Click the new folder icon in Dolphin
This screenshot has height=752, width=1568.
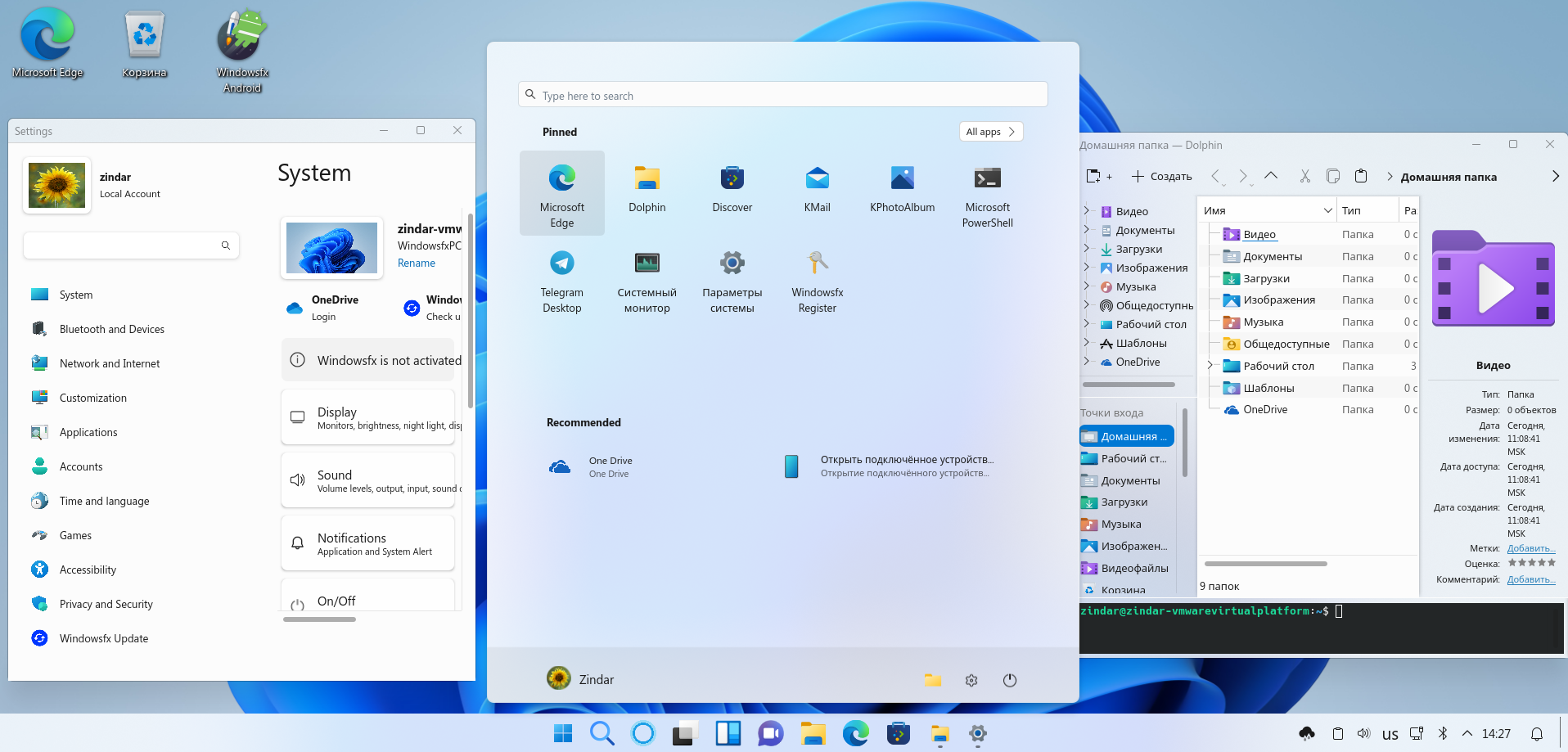[1094, 176]
